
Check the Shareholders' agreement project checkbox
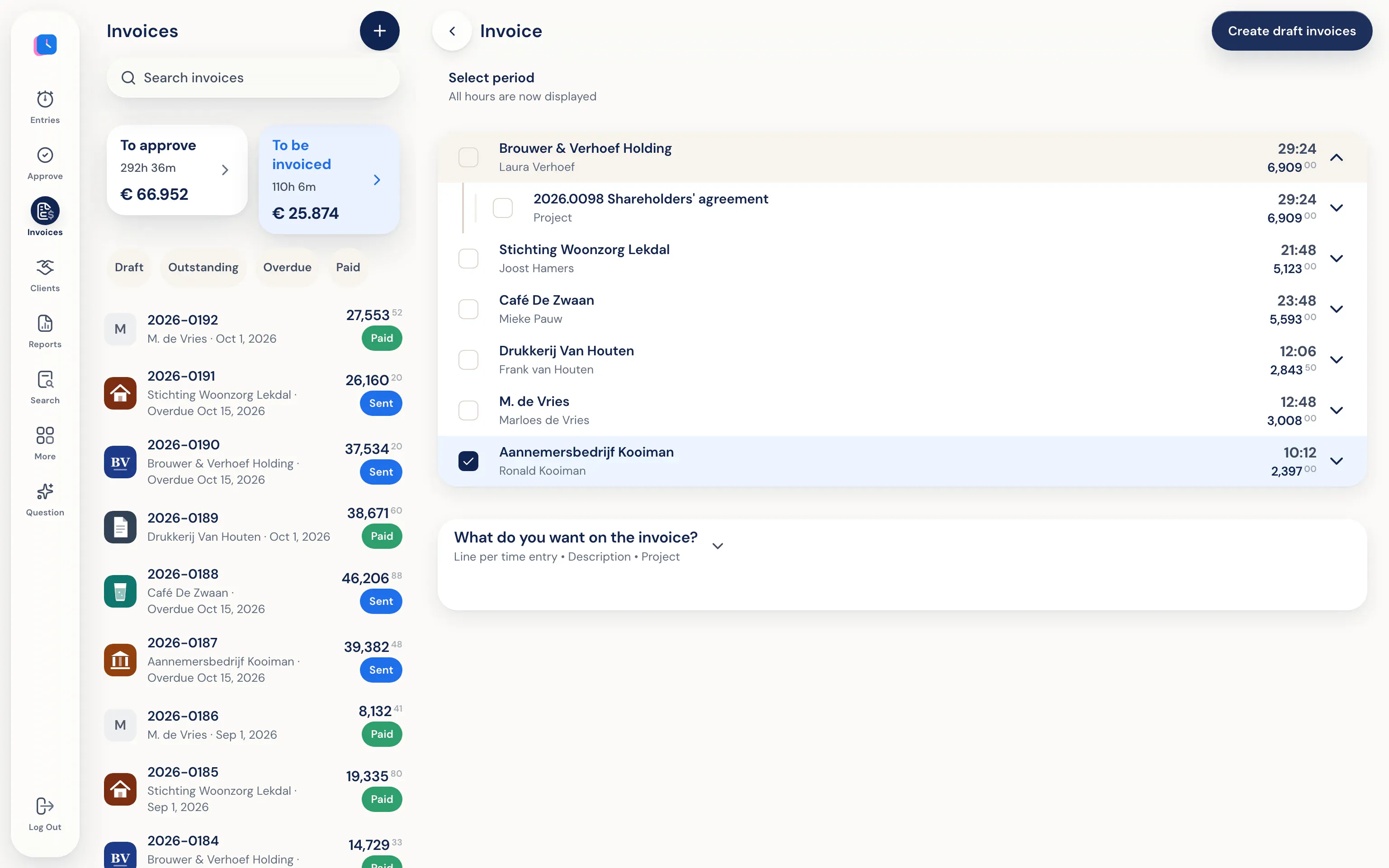[x=503, y=208]
